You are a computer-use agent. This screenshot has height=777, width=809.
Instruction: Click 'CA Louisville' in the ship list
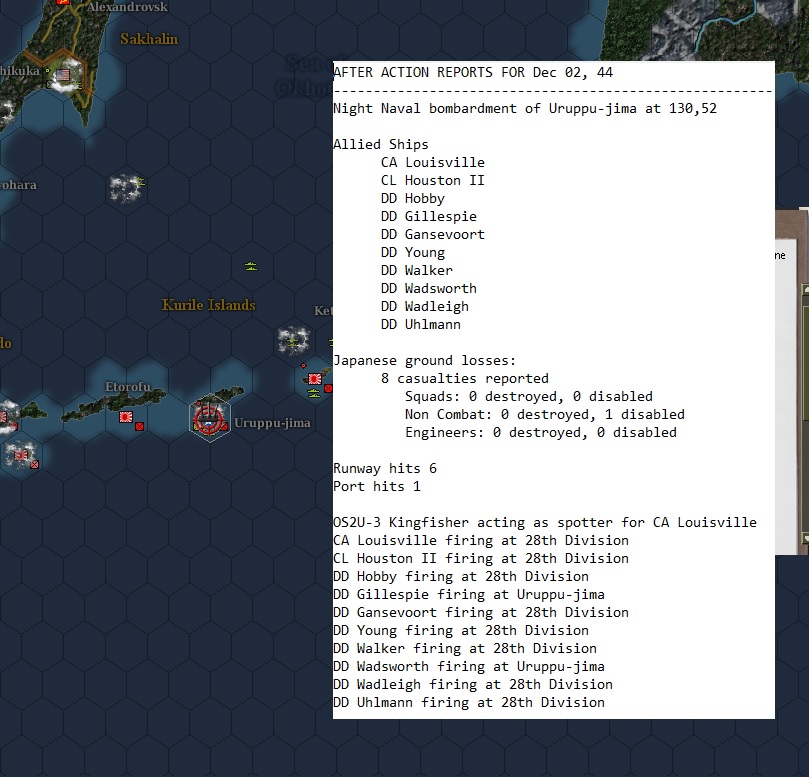433,163
